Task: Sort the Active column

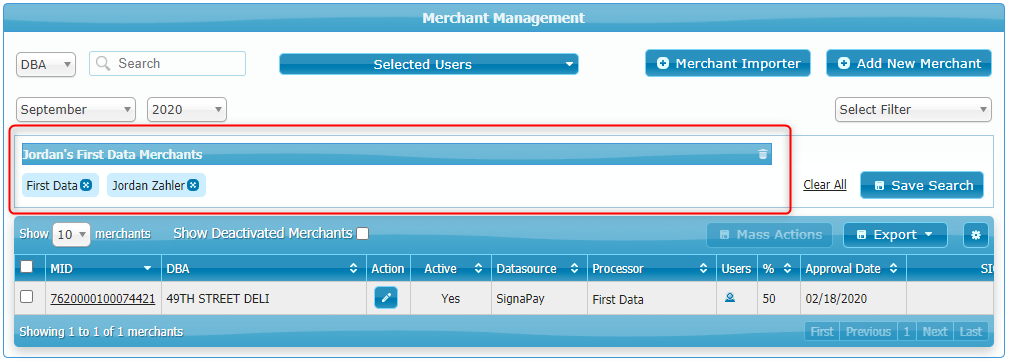Action: [478, 269]
